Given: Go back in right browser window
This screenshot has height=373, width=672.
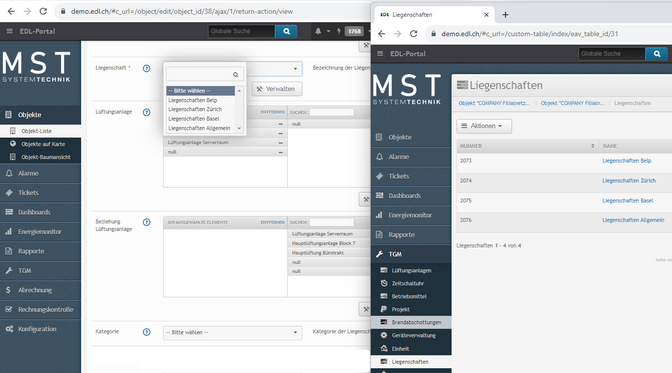Looking at the screenshot, I should click(381, 33).
